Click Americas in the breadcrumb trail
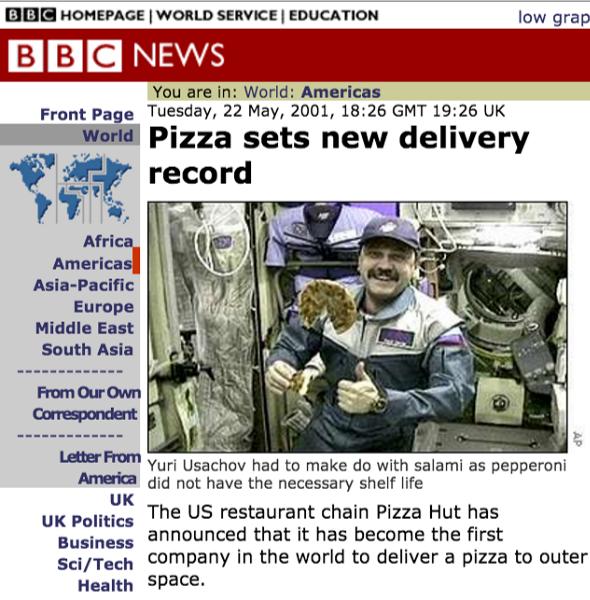Viewport: 590px width, 600px height. [x=341, y=92]
